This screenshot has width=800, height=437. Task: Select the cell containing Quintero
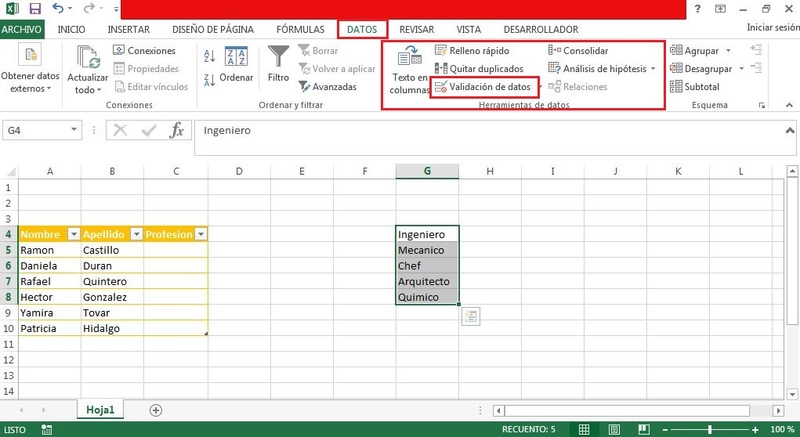click(112, 281)
